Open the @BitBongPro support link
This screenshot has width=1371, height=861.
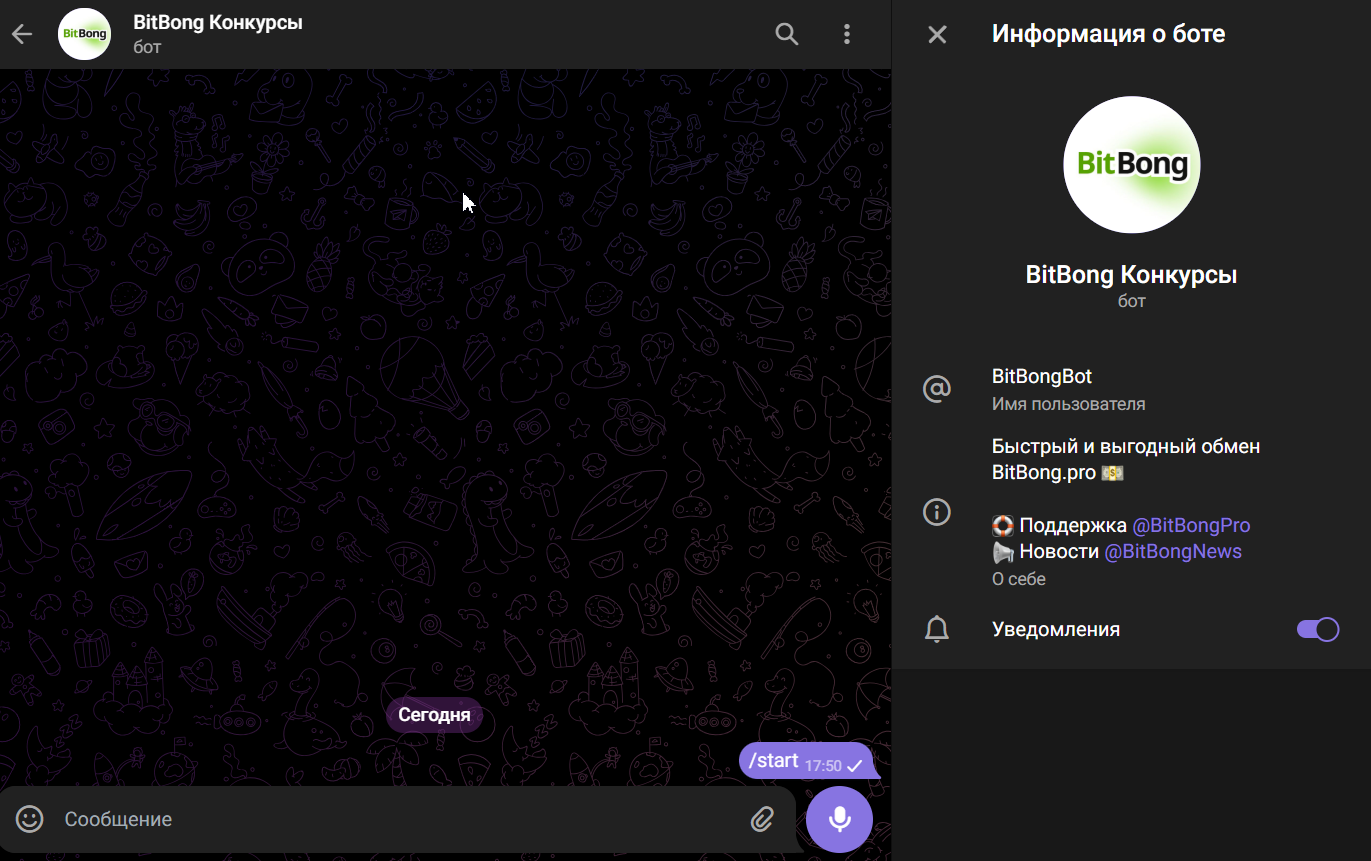coord(1191,525)
